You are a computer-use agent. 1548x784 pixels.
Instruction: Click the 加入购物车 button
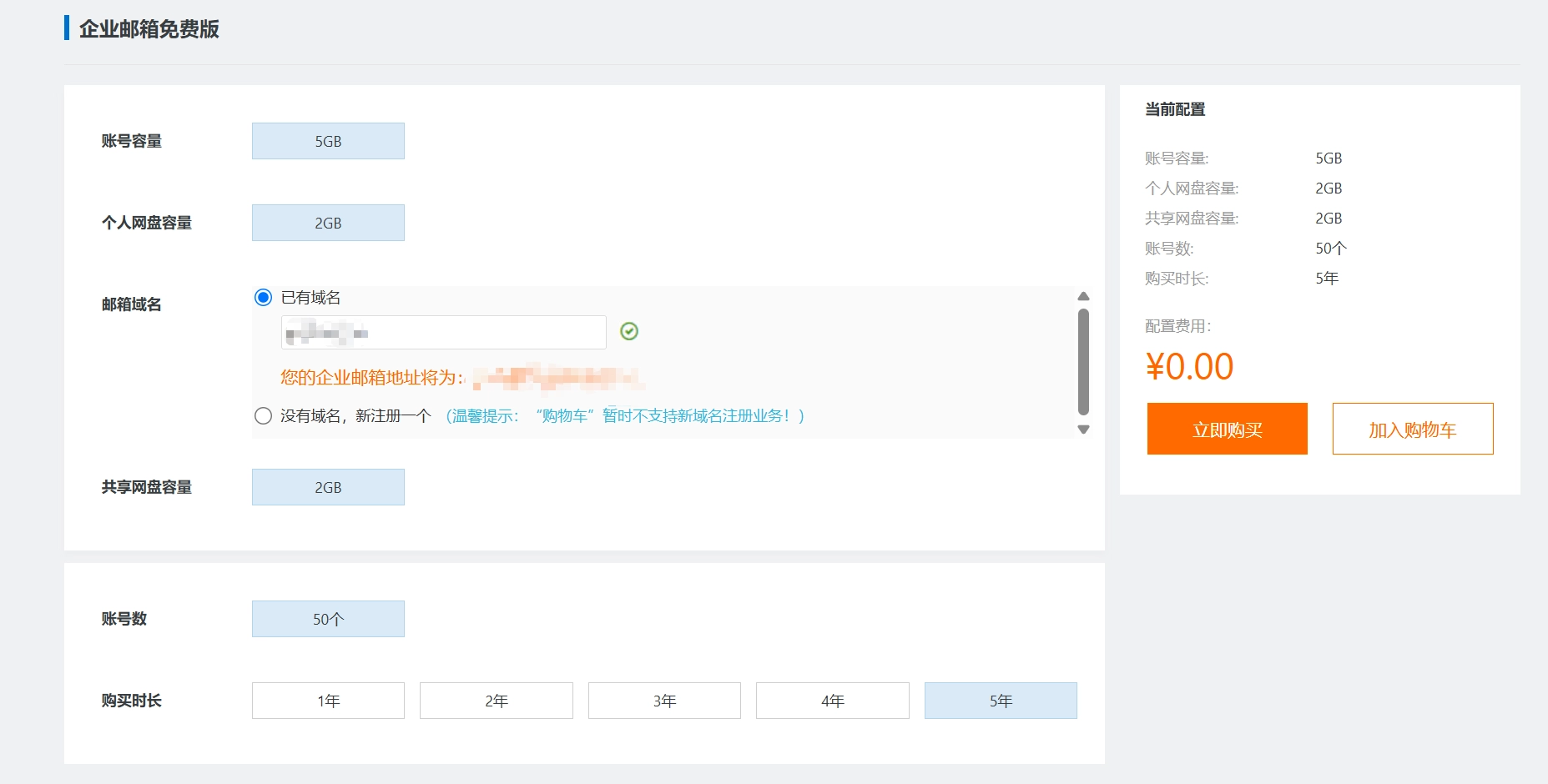pos(1412,430)
